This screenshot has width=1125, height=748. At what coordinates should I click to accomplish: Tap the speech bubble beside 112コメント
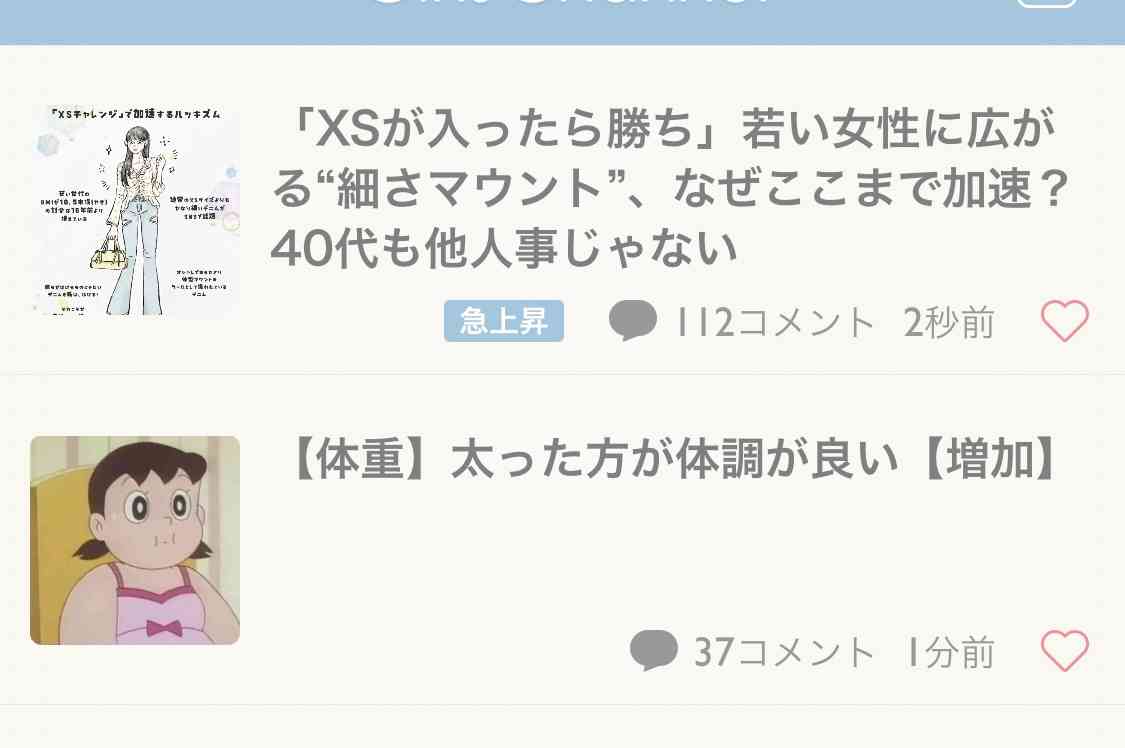633,320
